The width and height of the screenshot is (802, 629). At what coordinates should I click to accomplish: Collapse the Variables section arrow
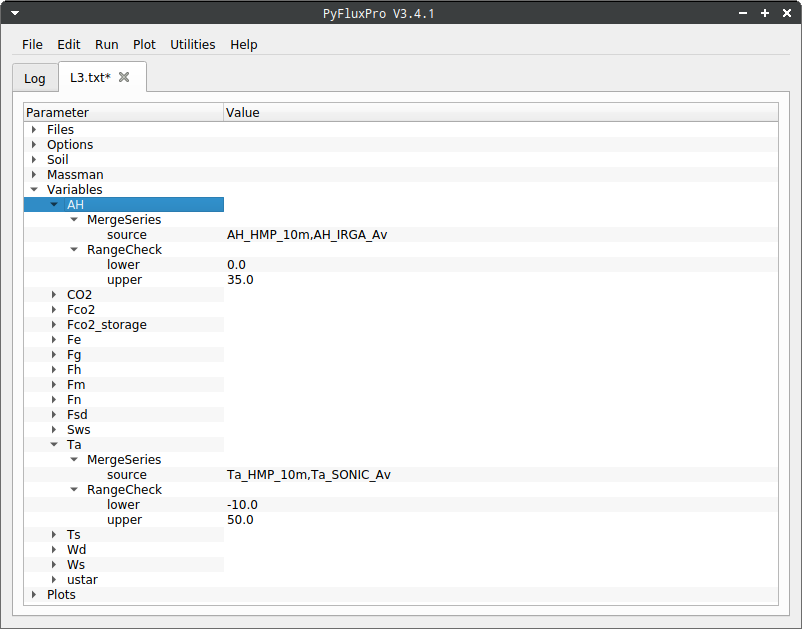34,190
